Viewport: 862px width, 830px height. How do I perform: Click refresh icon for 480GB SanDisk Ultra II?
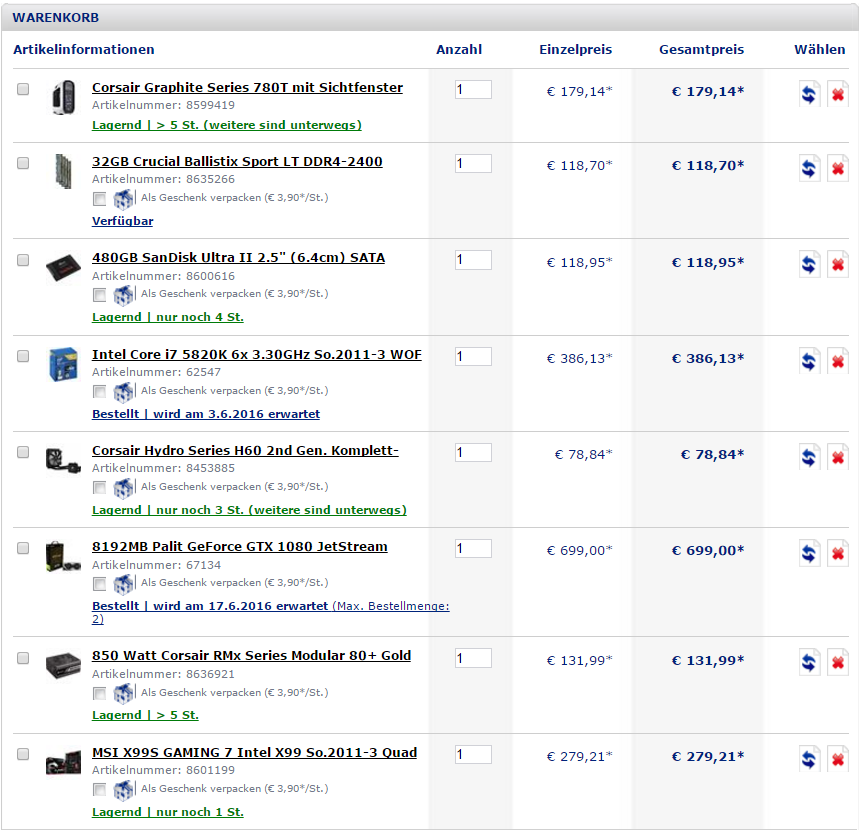click(809, 264)
